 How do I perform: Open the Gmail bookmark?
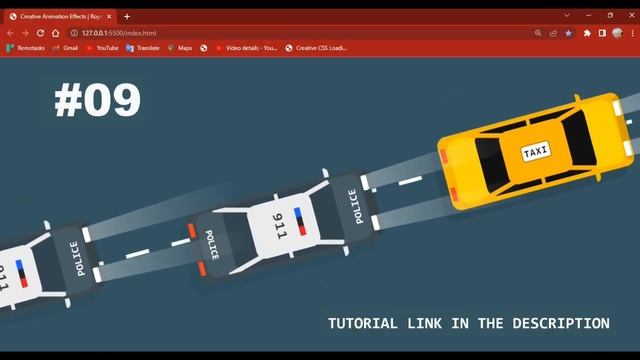coord(66,48)
